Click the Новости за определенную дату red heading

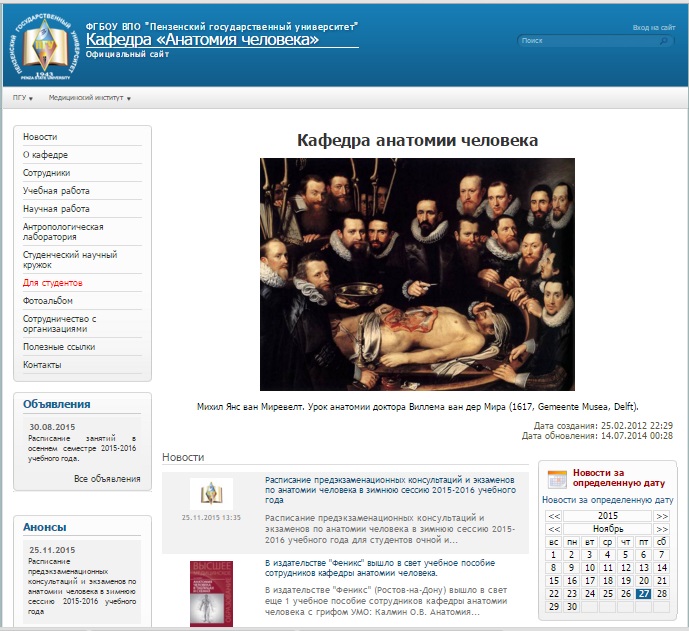[619, 478]
